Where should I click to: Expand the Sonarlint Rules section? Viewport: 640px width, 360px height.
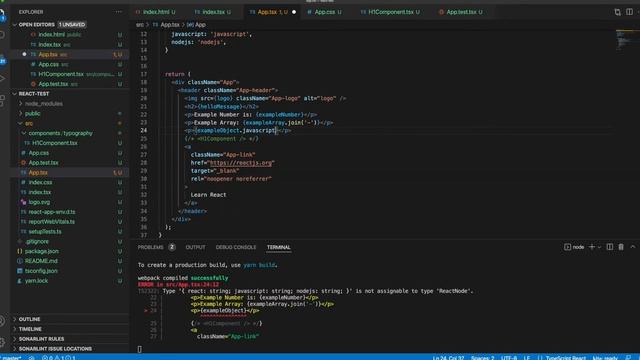[x=41, y=339]
